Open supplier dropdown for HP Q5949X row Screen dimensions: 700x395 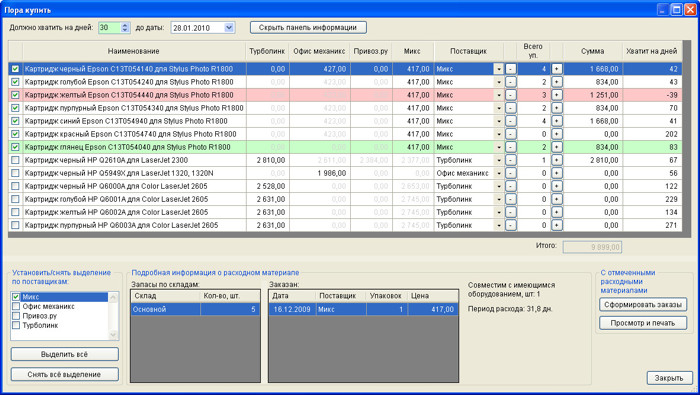[x=499, y=173]
